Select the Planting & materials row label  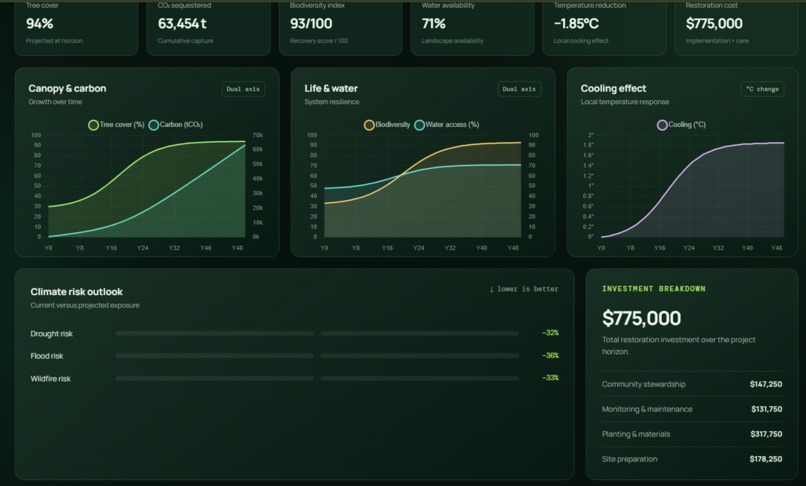click(x=636, y=434)
